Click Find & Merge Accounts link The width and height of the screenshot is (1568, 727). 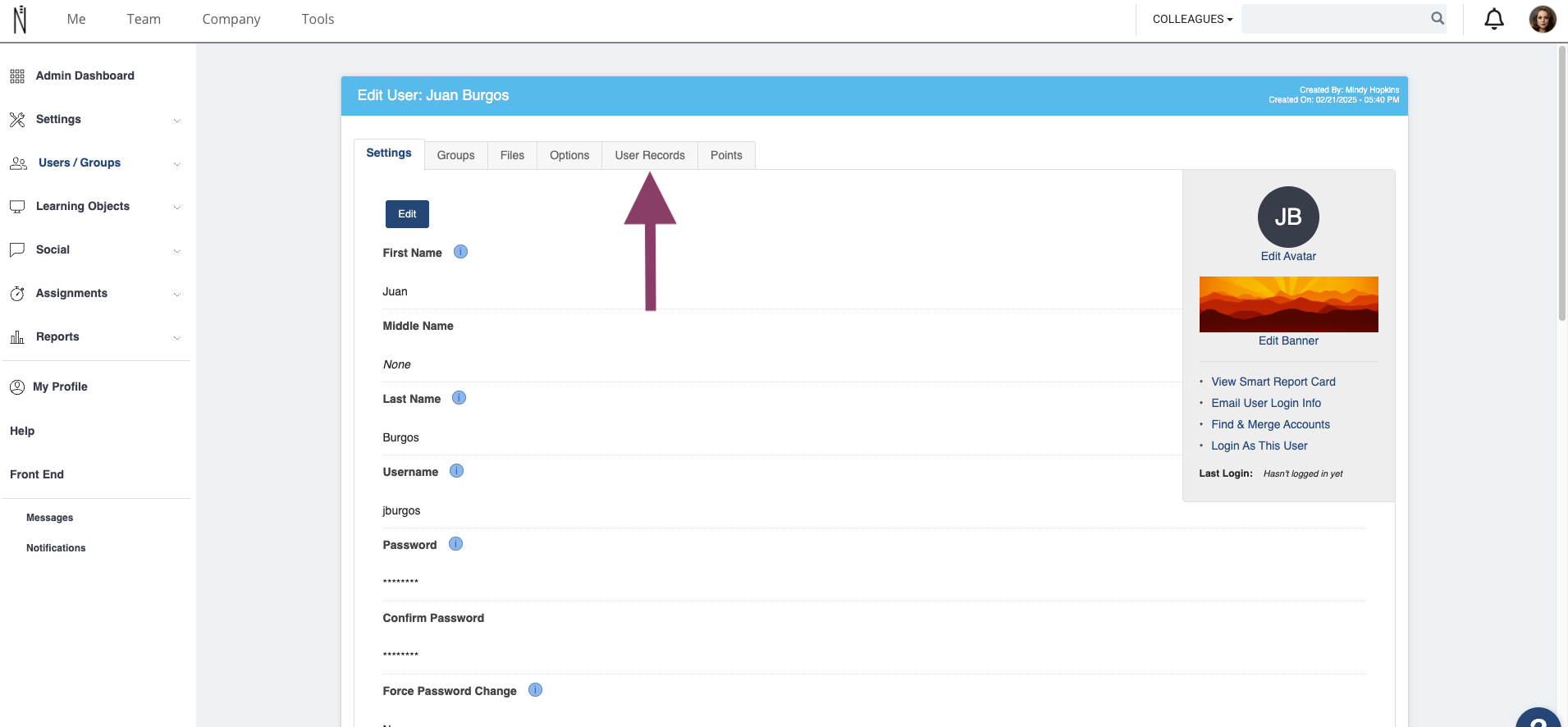click(1270, 424)
